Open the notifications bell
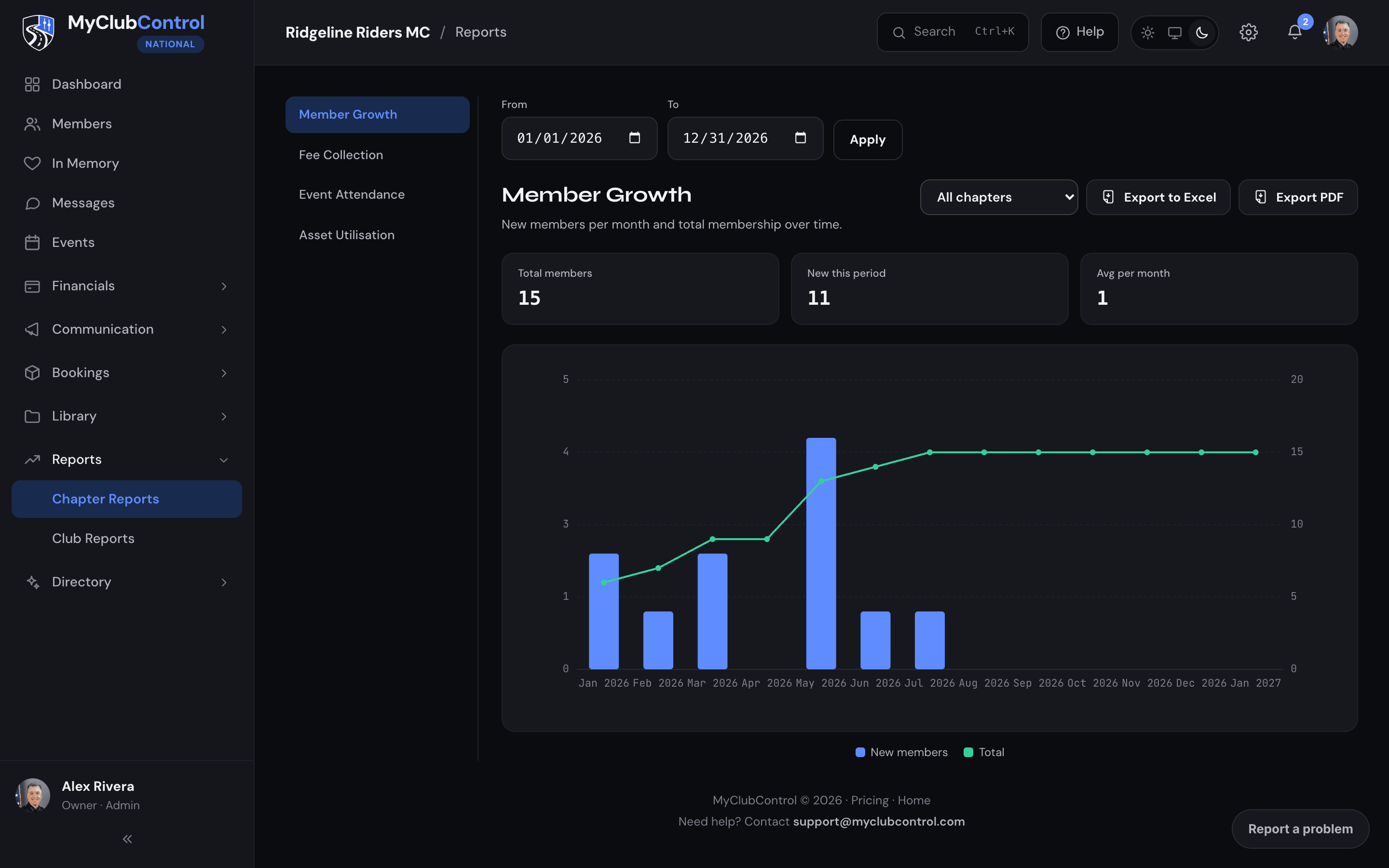 tap(1295, 32)
